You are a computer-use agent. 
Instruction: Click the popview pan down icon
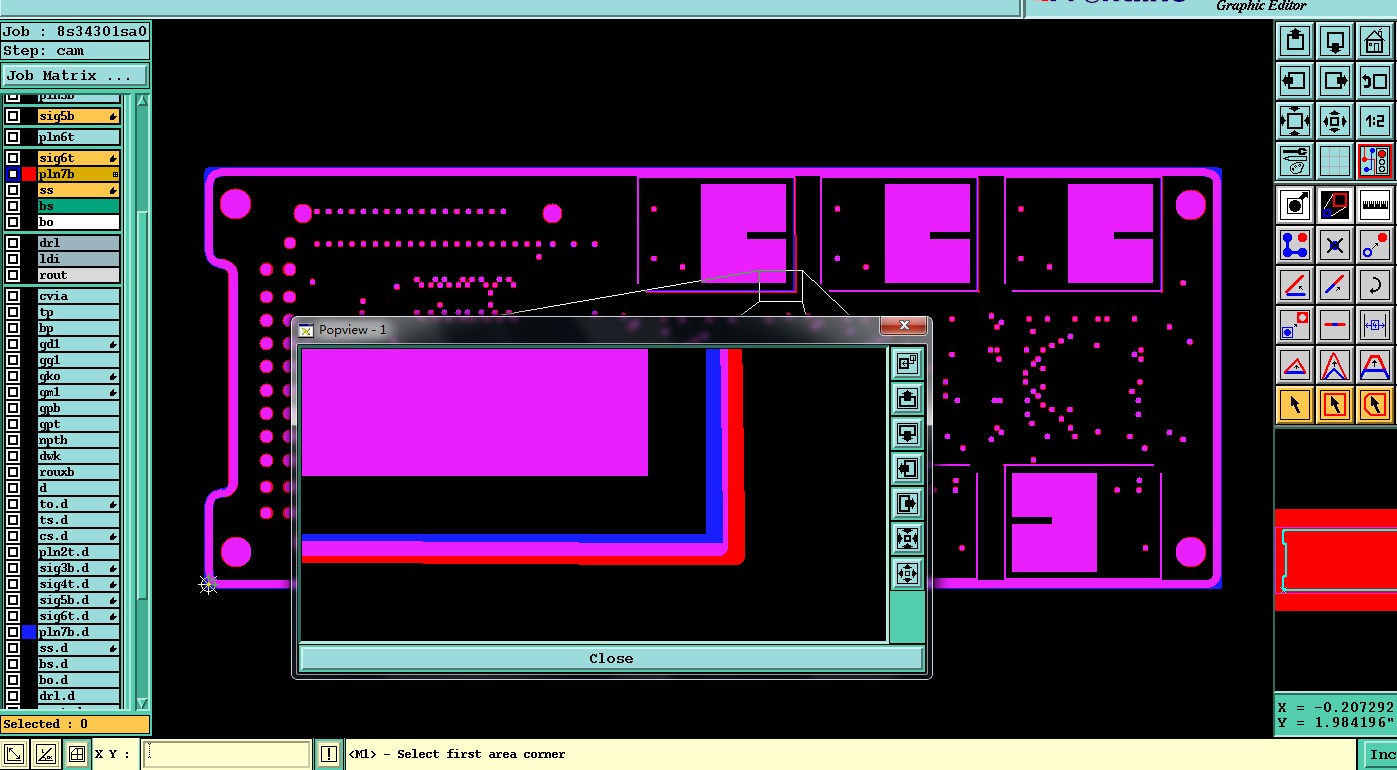click(907, 434)
